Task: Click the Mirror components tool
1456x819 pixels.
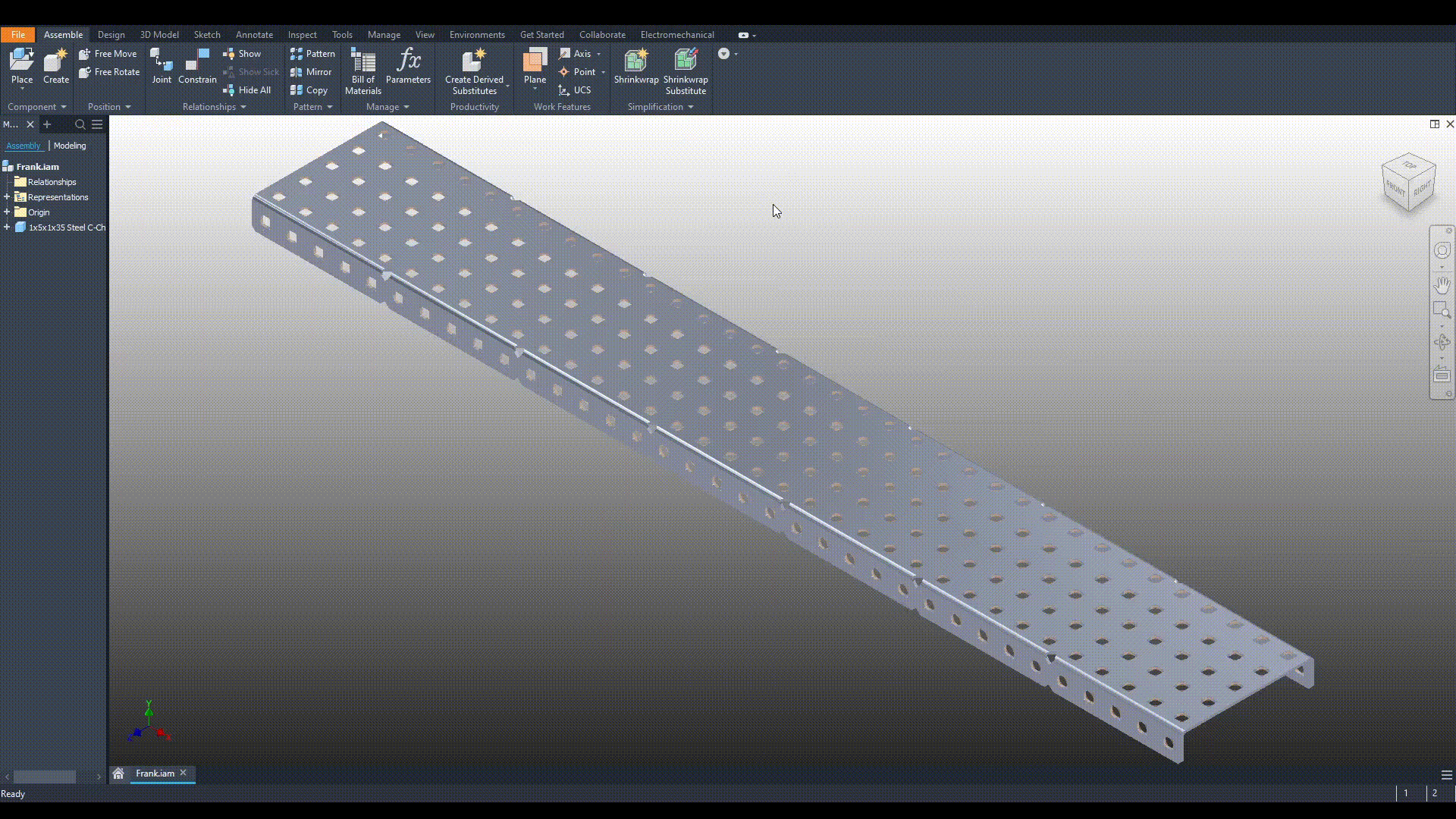Action: [311, 72]
